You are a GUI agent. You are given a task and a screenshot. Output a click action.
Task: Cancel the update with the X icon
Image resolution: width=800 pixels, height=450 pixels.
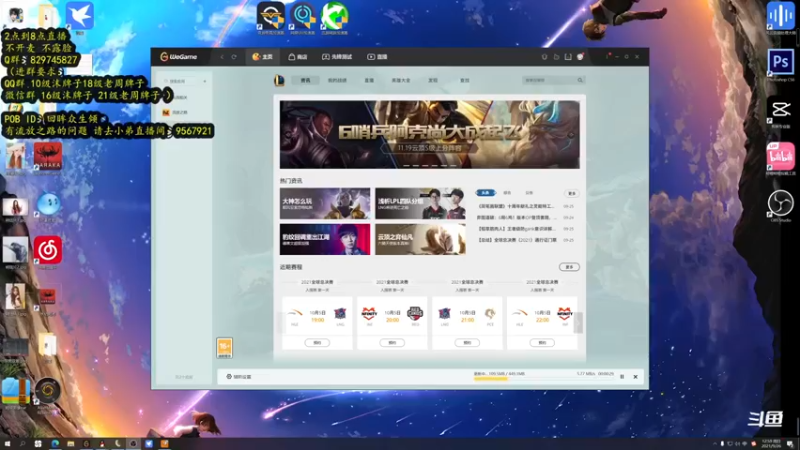(635, 377)
